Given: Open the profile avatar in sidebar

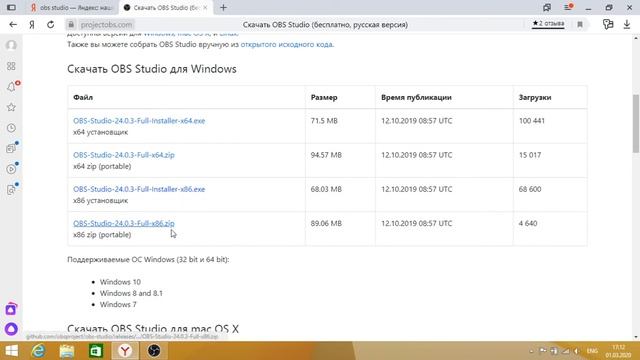Looking at the screenshot, I should 11,45.
